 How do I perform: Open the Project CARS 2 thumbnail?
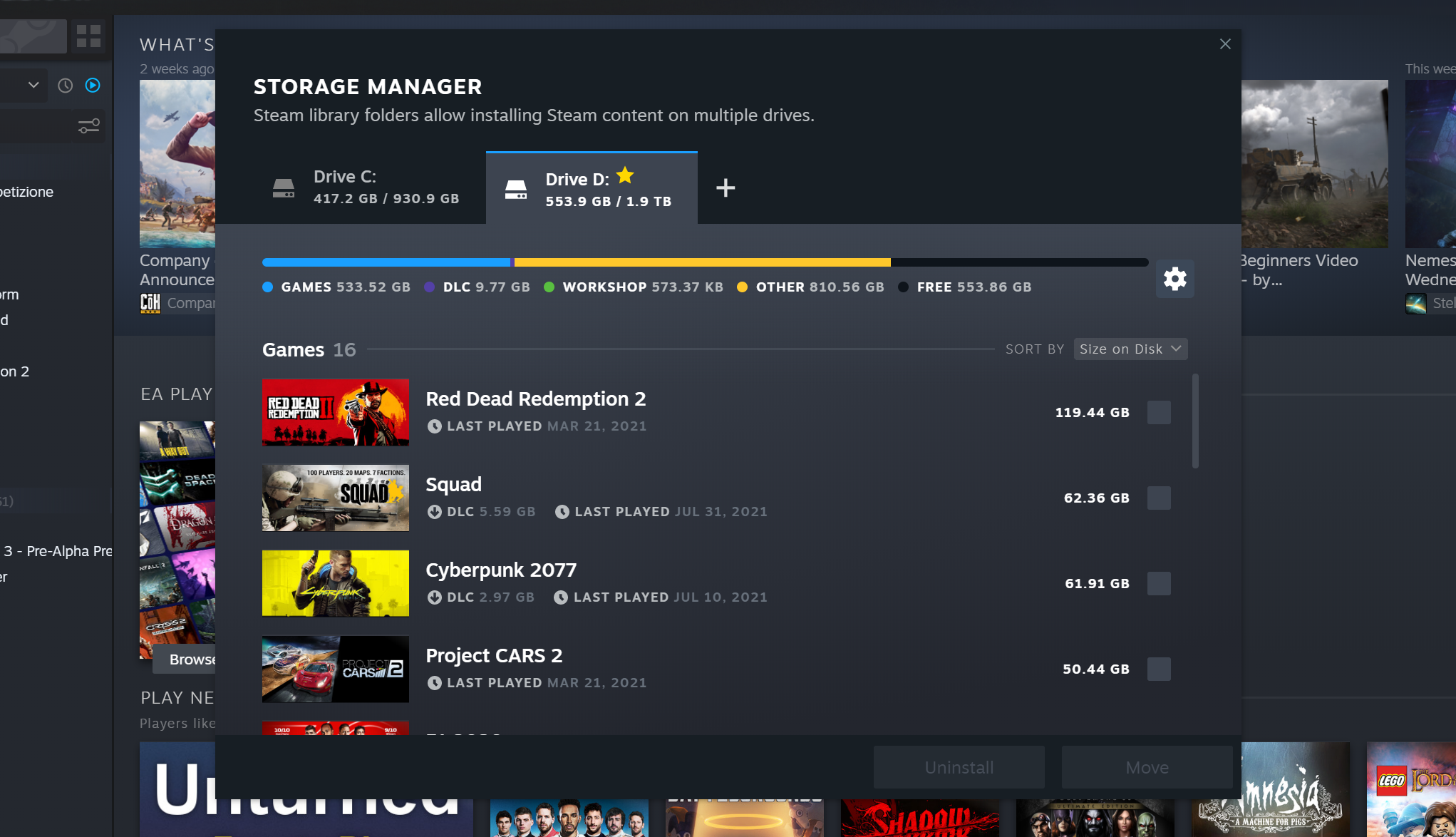(x=336, y=669)
